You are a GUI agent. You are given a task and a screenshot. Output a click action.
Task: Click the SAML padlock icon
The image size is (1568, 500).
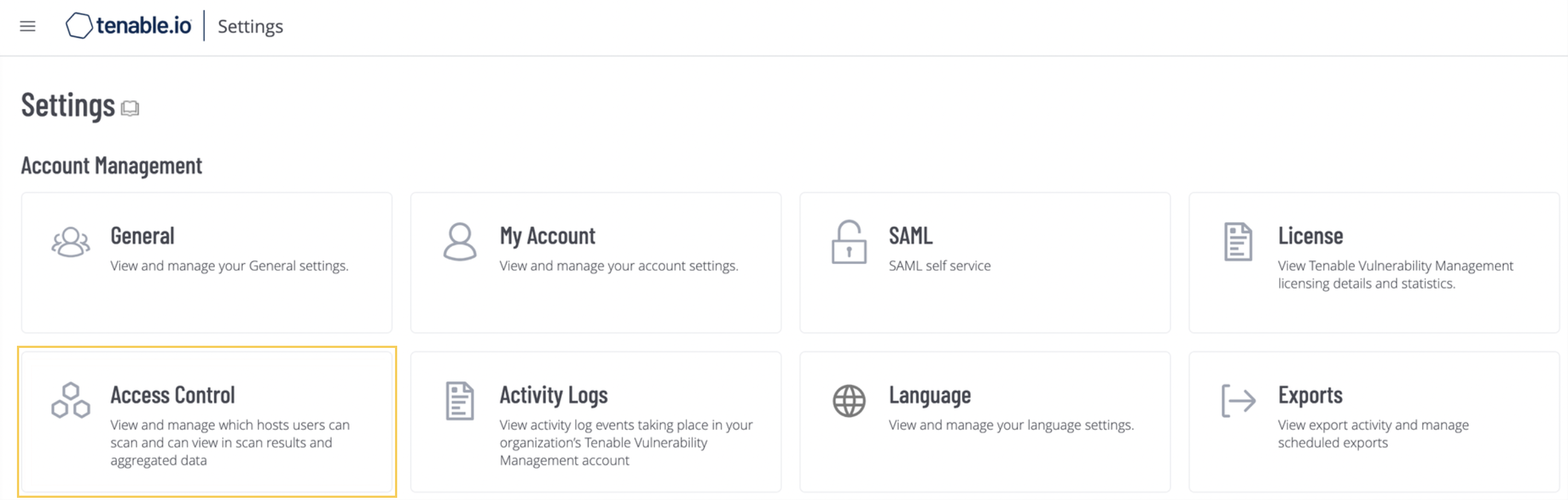849,241
